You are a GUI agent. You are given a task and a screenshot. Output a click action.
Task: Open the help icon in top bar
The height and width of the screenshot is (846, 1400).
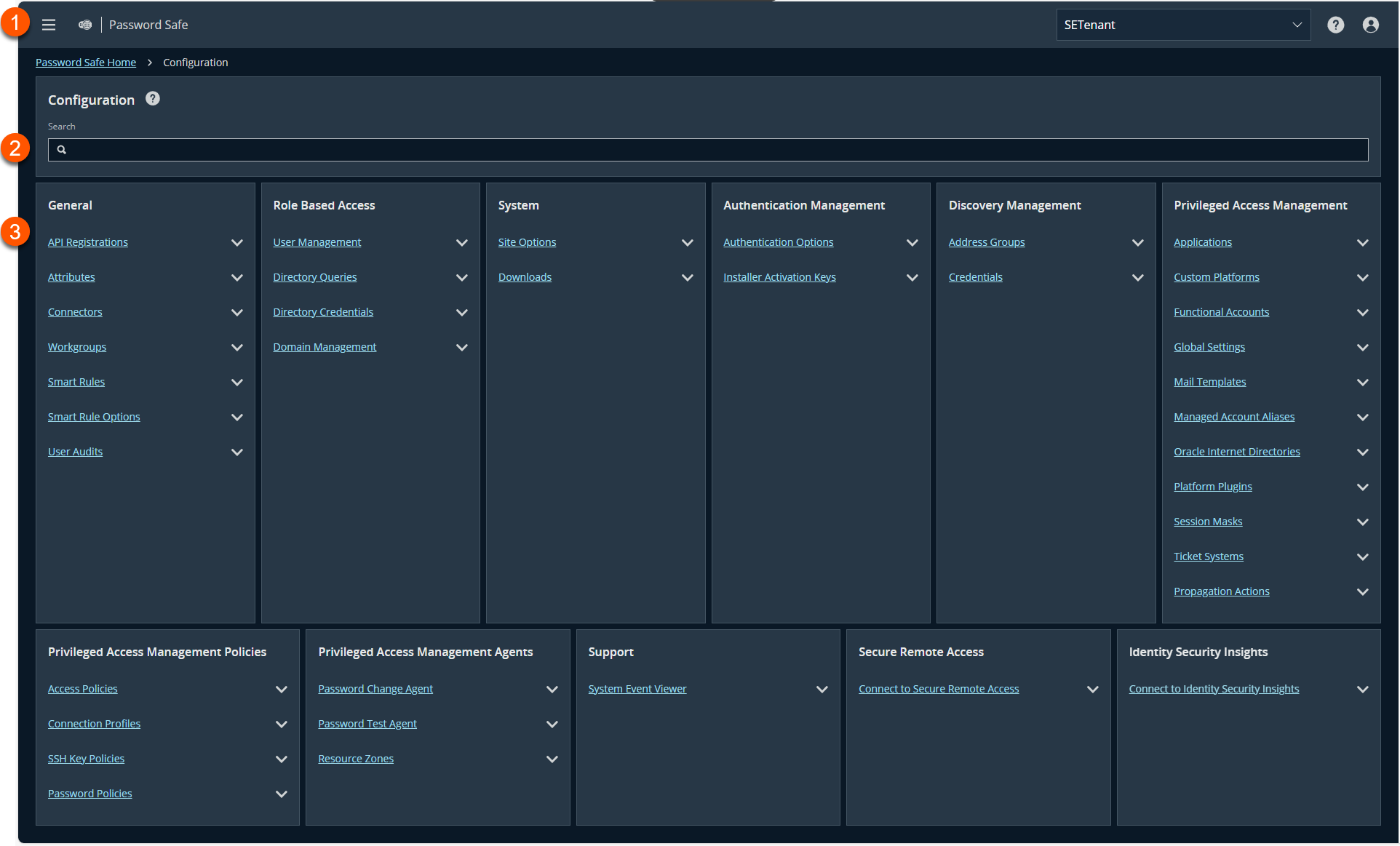coord(1335,25)
